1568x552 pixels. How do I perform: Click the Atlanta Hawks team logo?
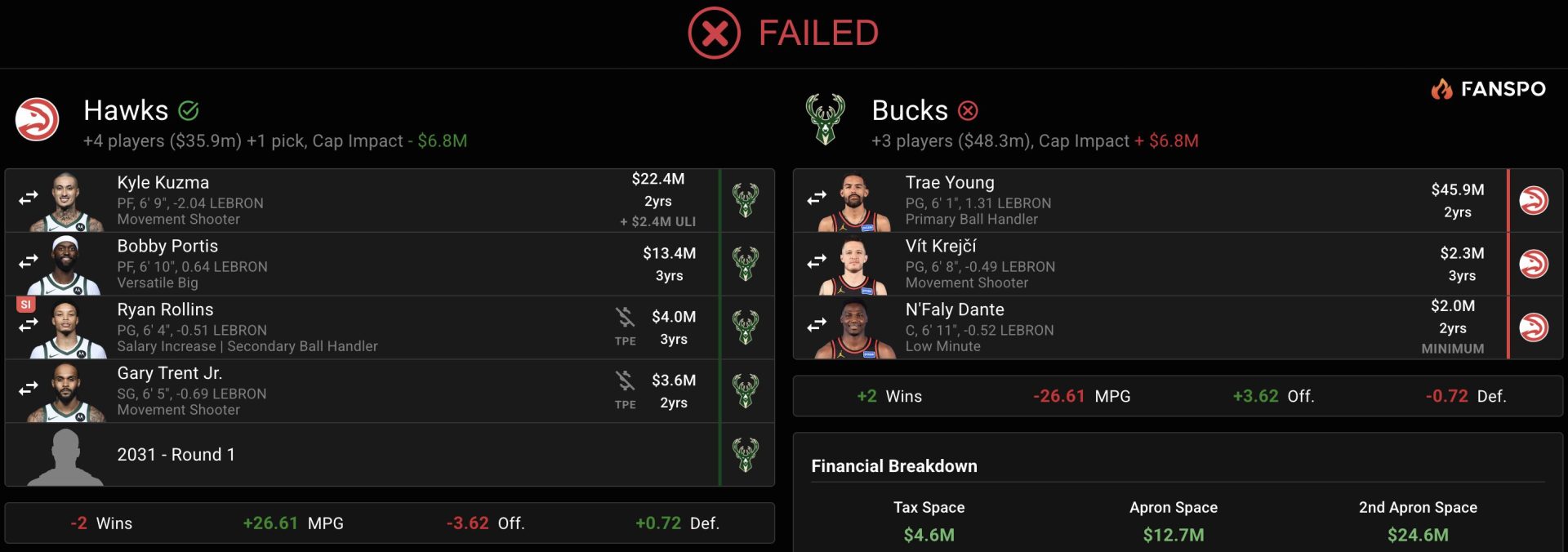38,119
